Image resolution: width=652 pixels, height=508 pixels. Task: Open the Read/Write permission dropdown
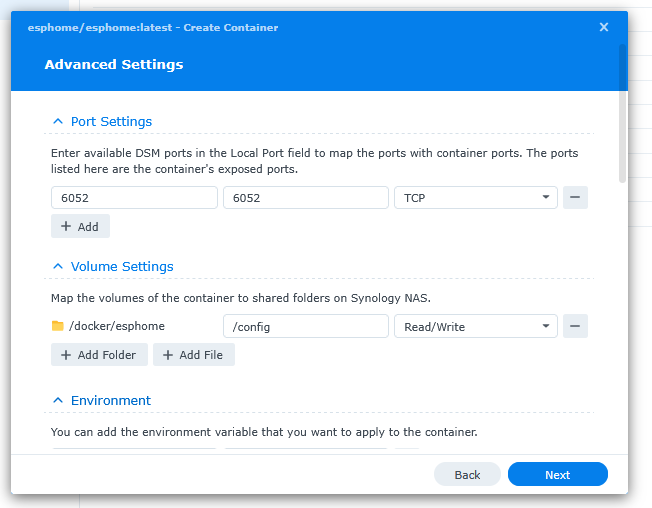click(476, 326)
